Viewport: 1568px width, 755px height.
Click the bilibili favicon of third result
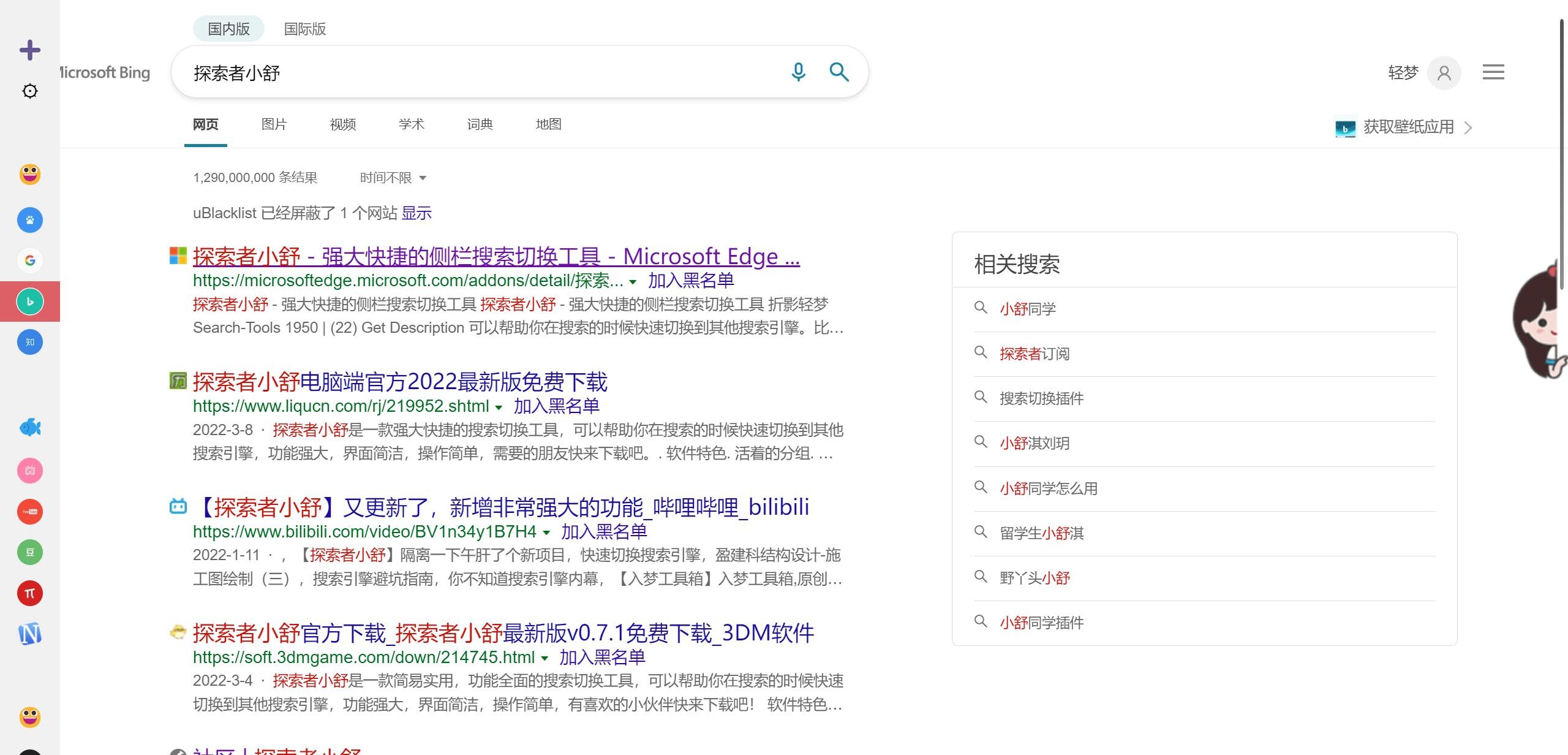click(x=178, y=506)
